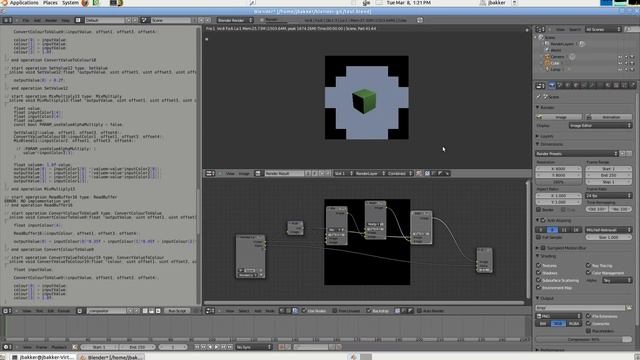Click the node editor type icon

[x=209, y=311]
